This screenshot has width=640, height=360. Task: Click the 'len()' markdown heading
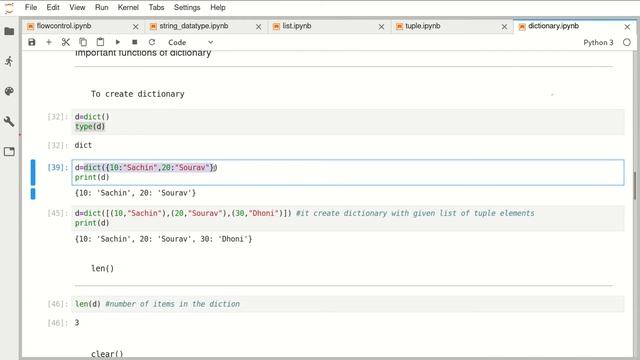pyautogui.click(x=102, y=268)
